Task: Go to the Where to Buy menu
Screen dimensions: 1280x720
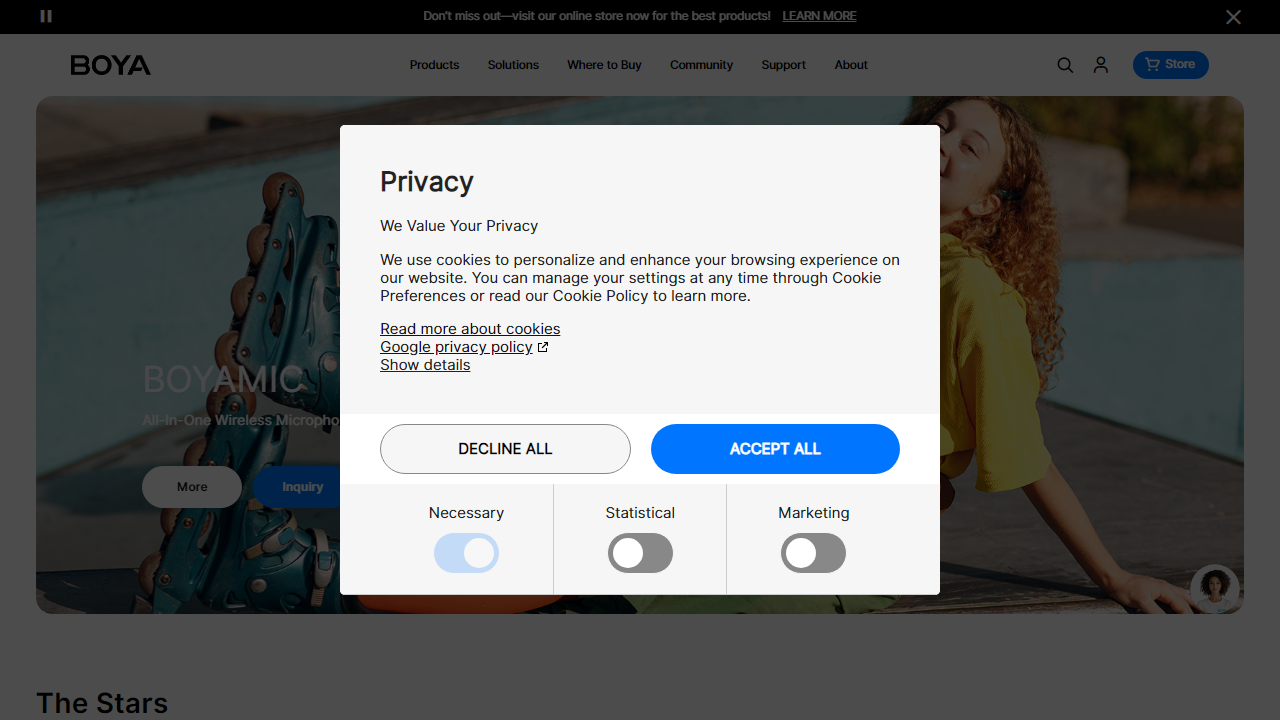Action: pos(604,65)
